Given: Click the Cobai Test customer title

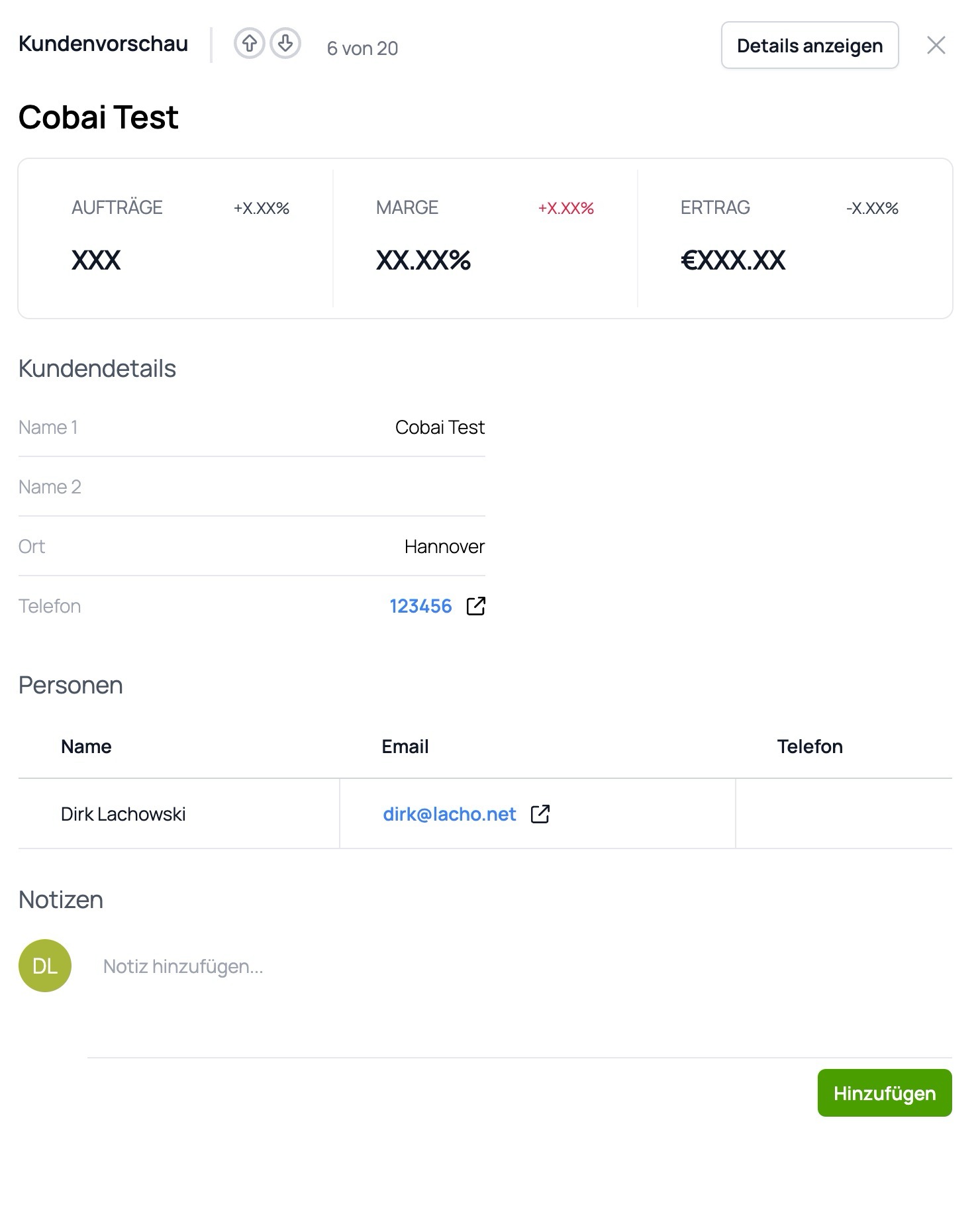Looking at the screenshot, I should (x=99, y=117).
